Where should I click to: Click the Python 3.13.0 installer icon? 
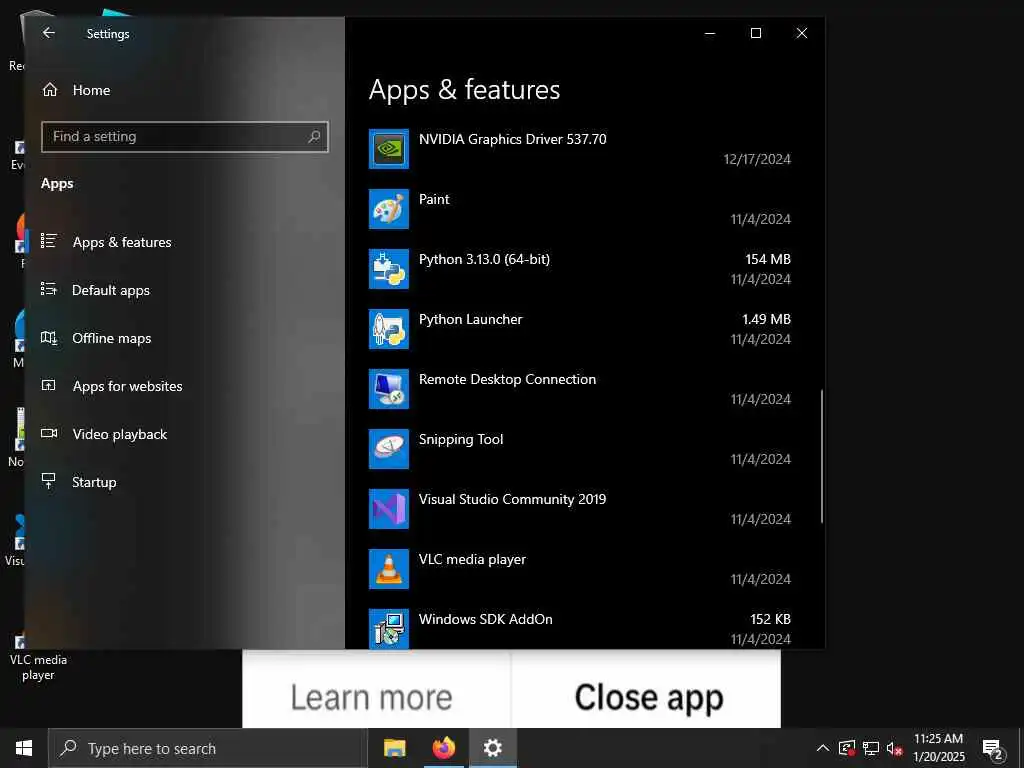[389, 269]
